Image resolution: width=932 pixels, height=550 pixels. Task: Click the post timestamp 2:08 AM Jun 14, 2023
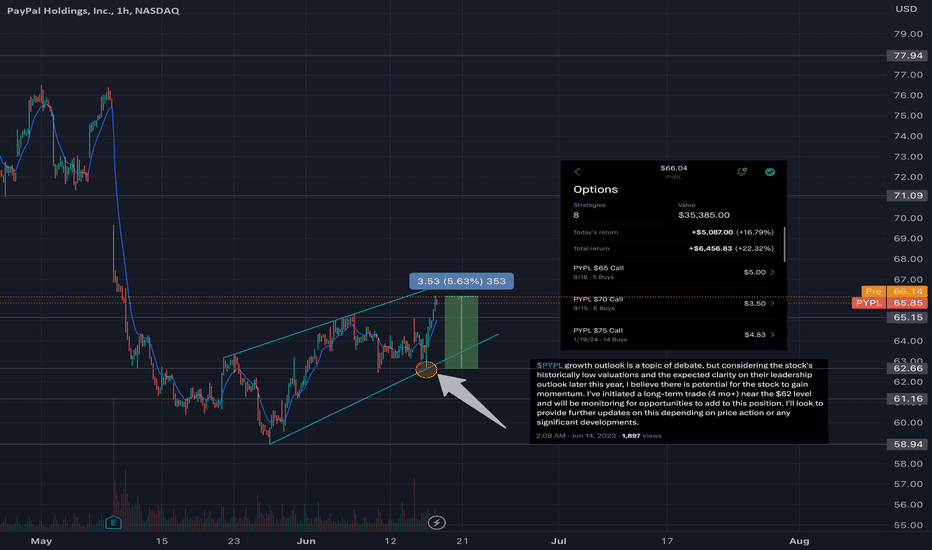pos(575,436)
